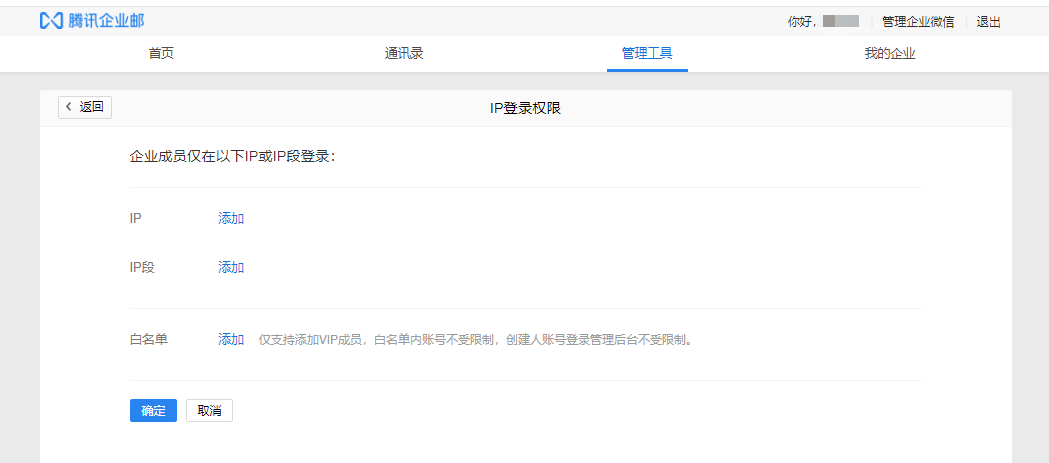This screenshot has height=463, width=1049.
Task: Switch to the 通讯录 tab
Action: click(x=404, y=54)
